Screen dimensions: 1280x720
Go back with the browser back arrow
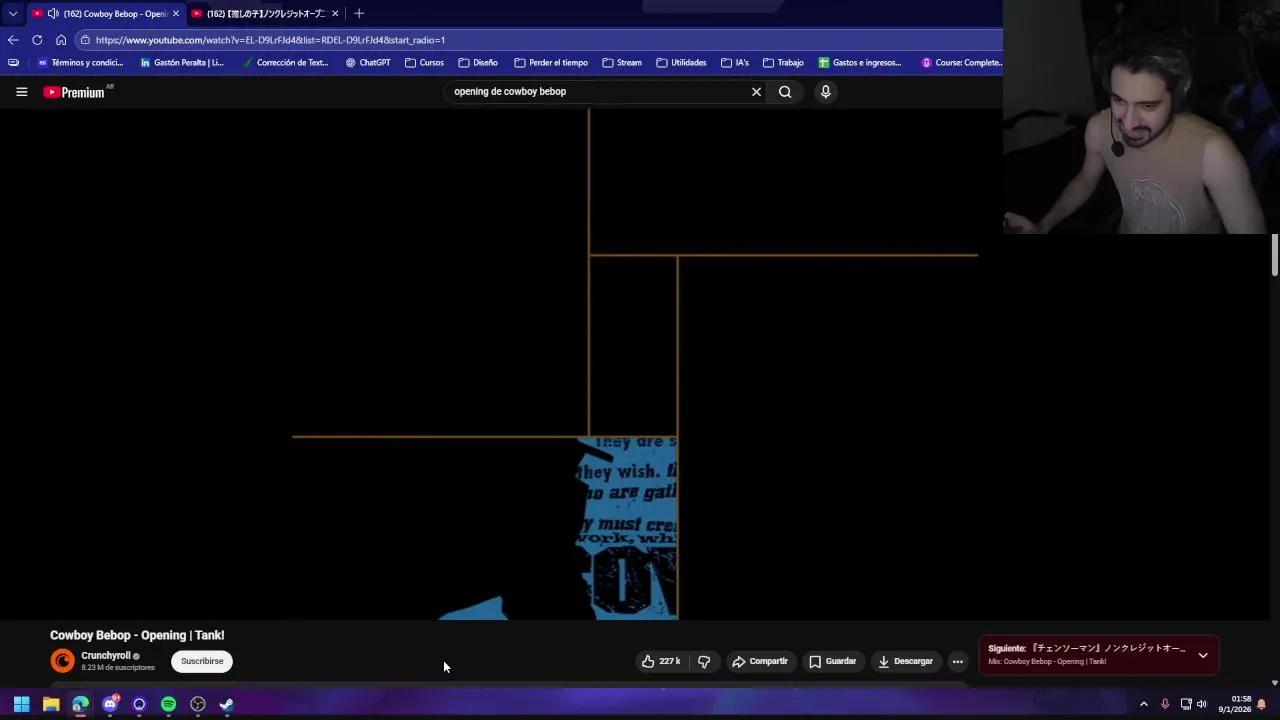pos(13,40)
